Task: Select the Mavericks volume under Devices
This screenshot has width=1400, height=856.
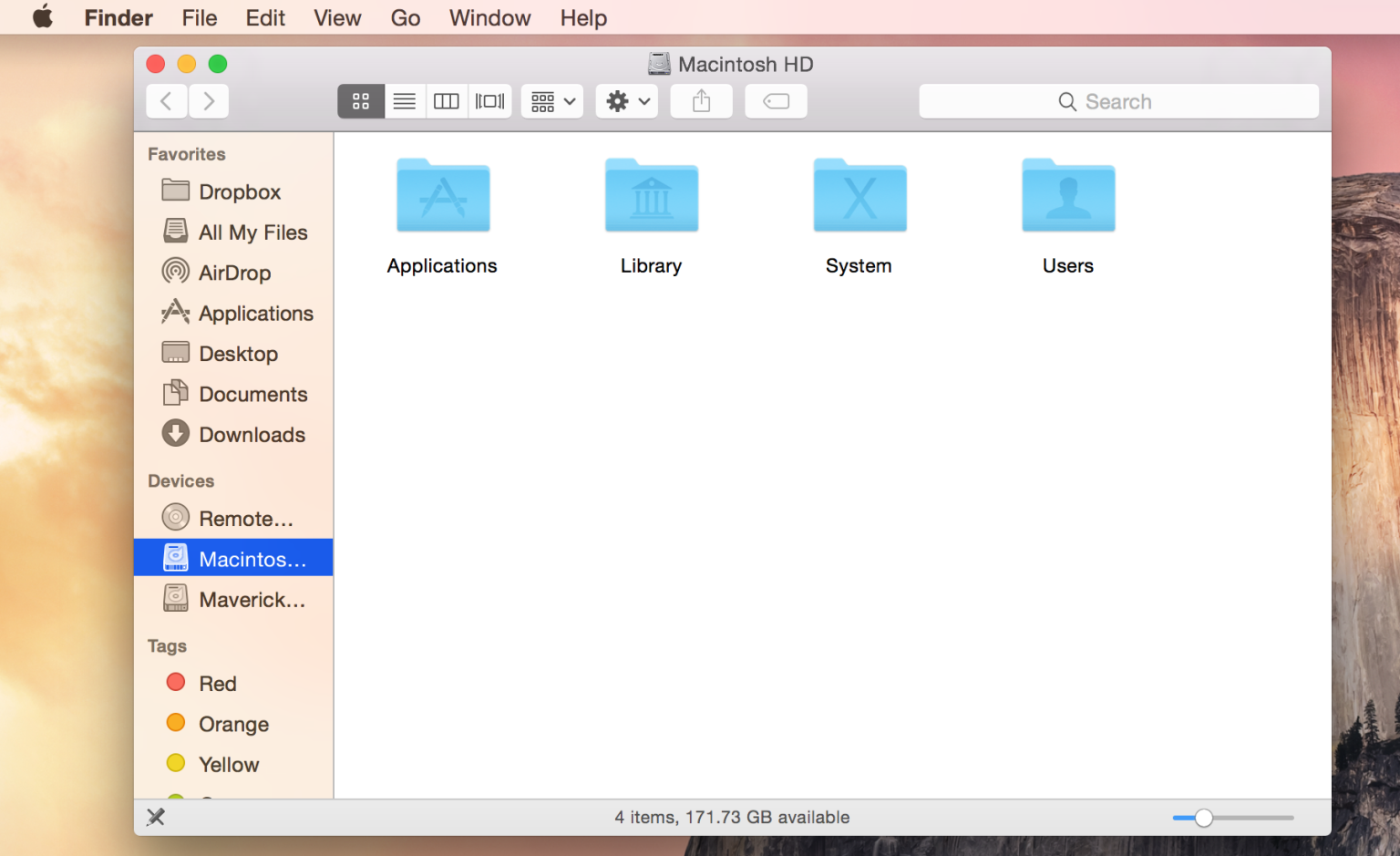Action: coord(252,599)
